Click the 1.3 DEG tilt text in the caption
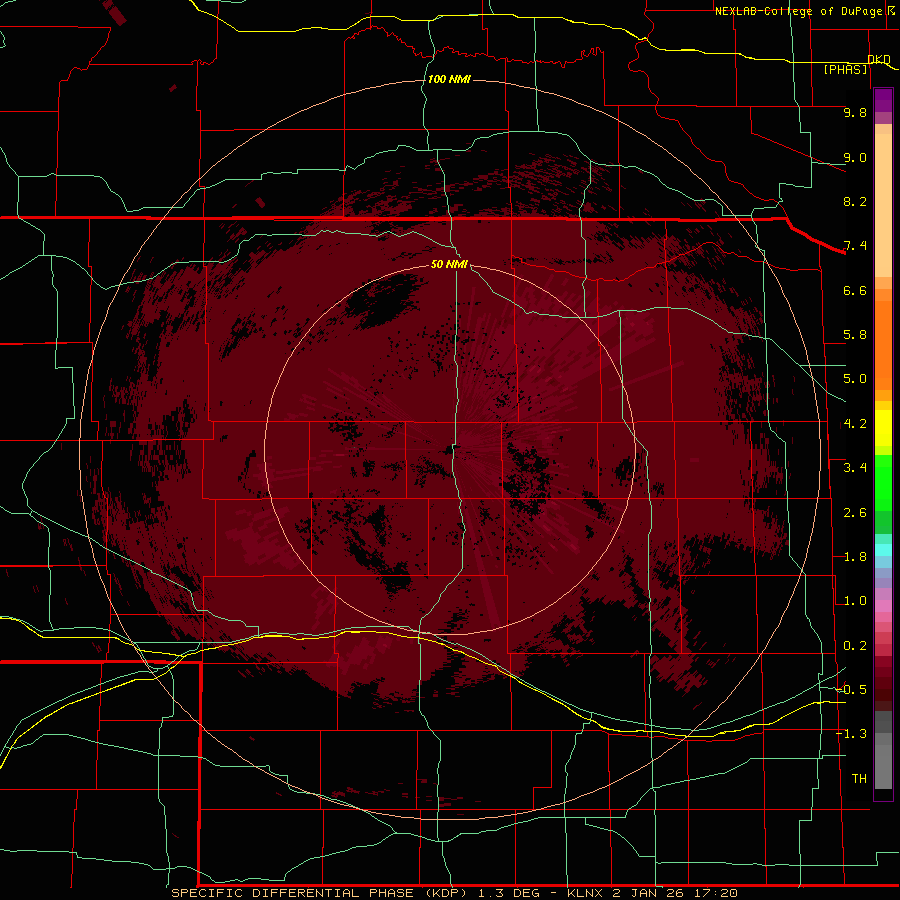Screen dimensions: 900x900 509,893
